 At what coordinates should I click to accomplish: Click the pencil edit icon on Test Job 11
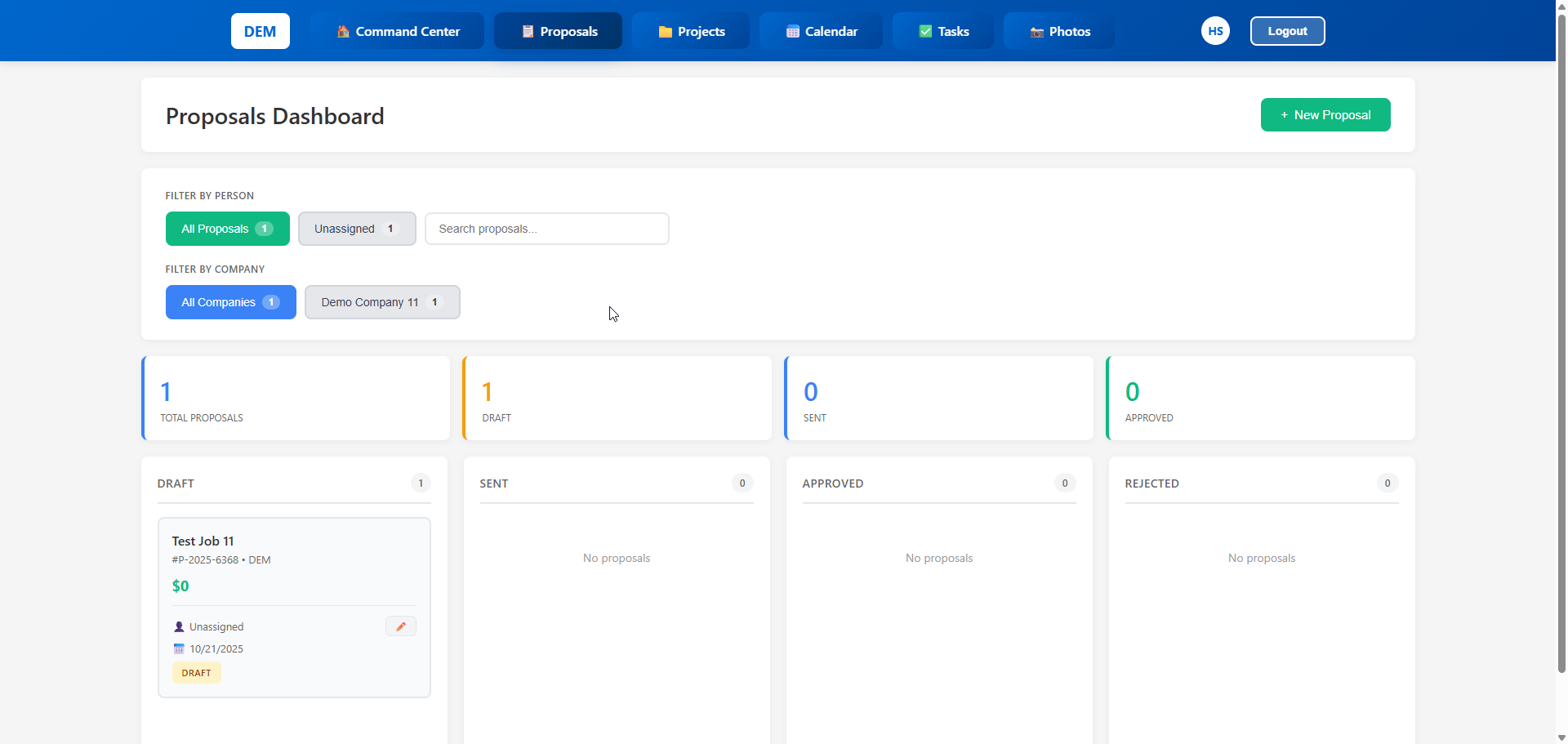click(400, 626)
